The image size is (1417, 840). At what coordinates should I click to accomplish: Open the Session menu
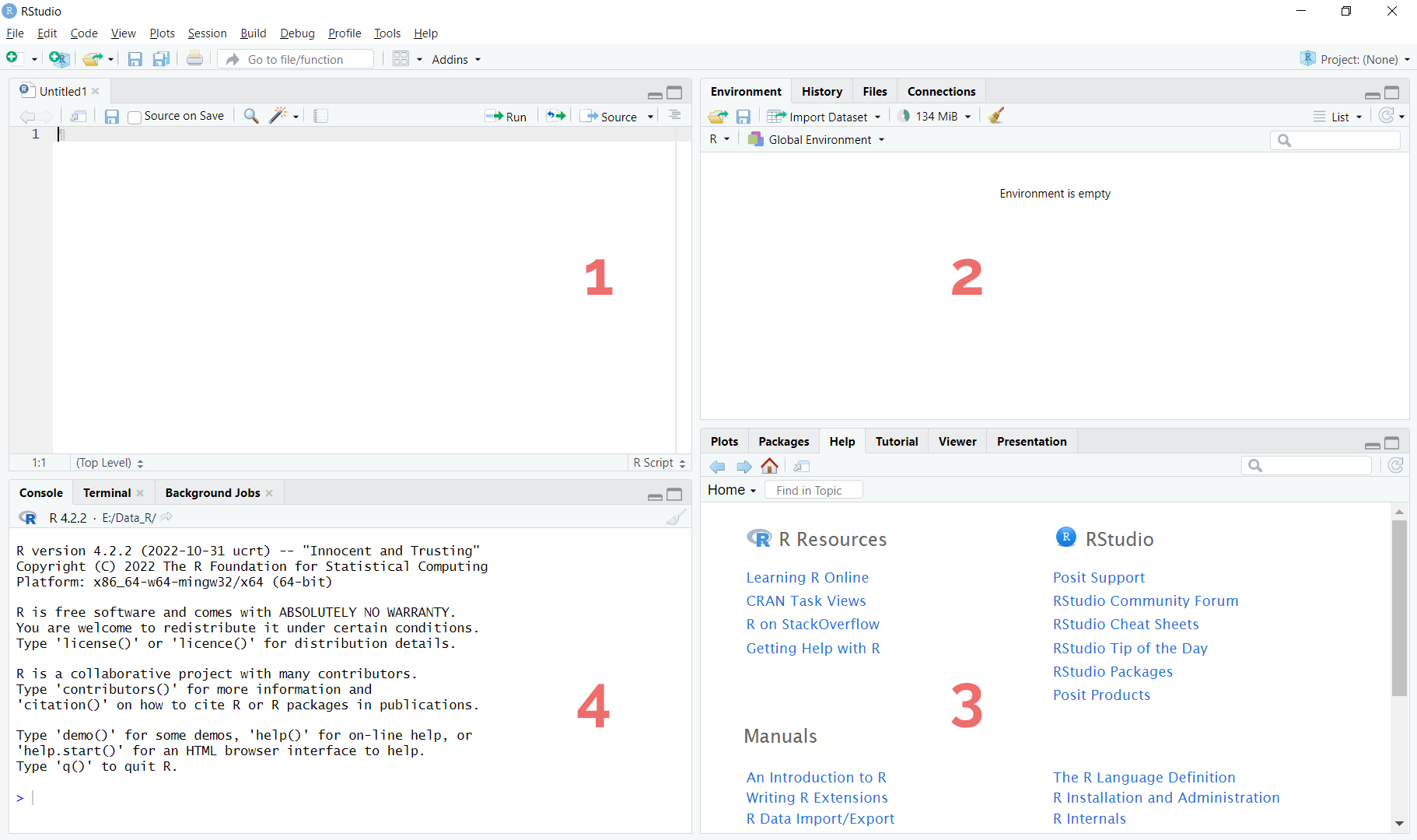pos(207,33)
